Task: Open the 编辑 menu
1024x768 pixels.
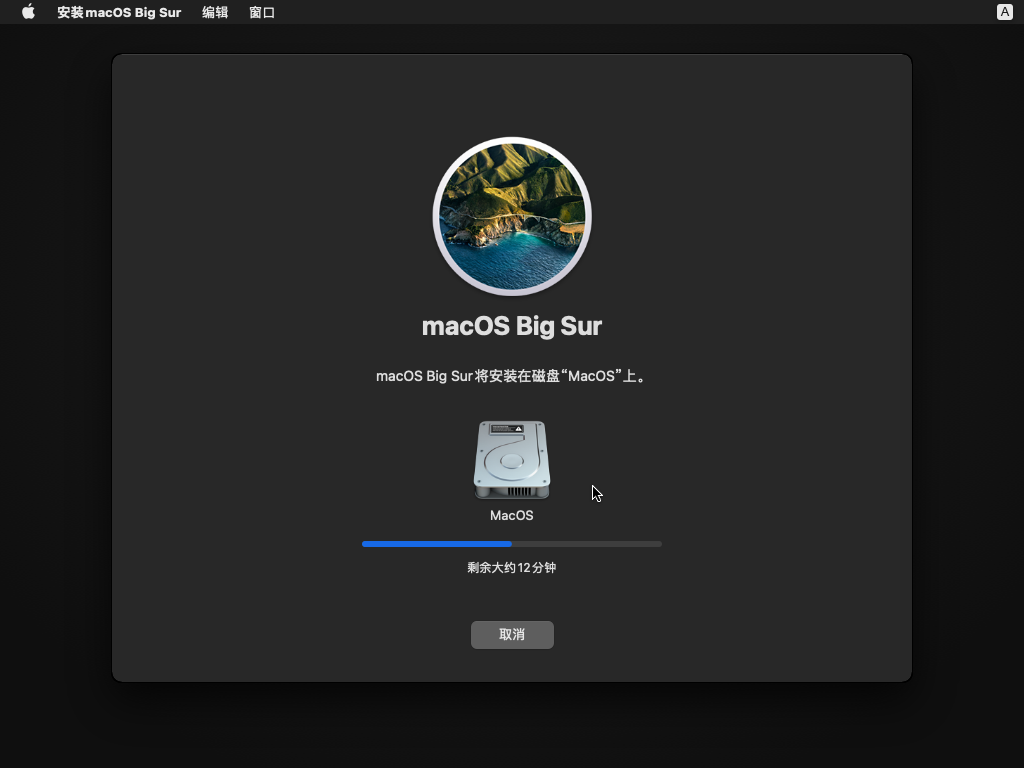Action: (215, 12)
